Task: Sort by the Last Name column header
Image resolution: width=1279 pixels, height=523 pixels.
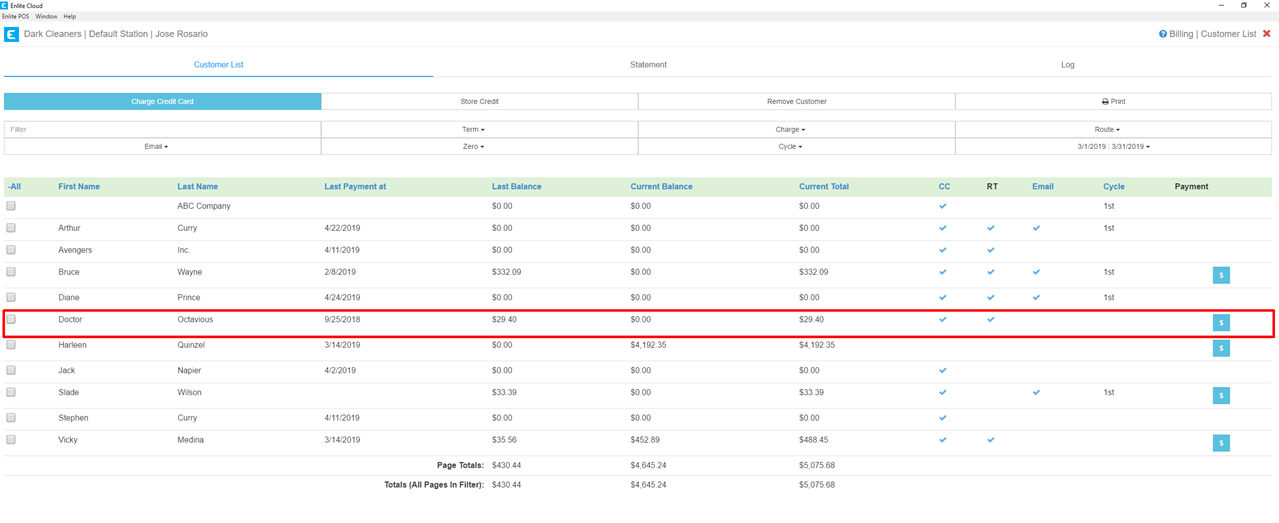Action: 197,187
